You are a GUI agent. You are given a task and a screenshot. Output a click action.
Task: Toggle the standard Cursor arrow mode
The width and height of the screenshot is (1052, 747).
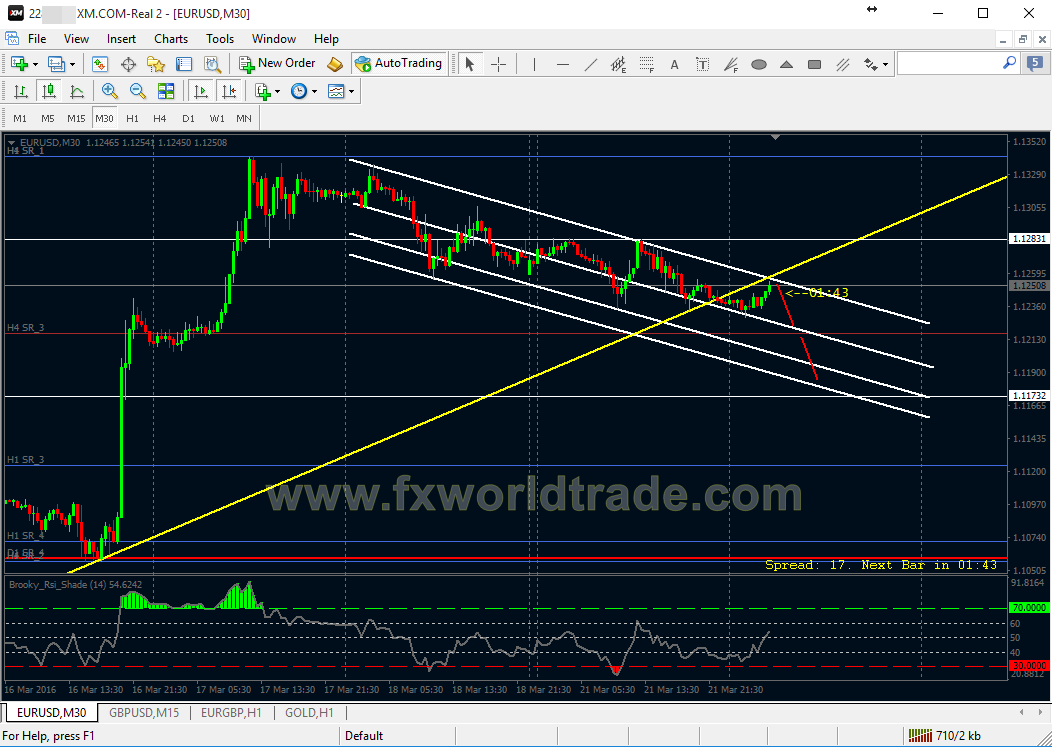click(470, 64)
